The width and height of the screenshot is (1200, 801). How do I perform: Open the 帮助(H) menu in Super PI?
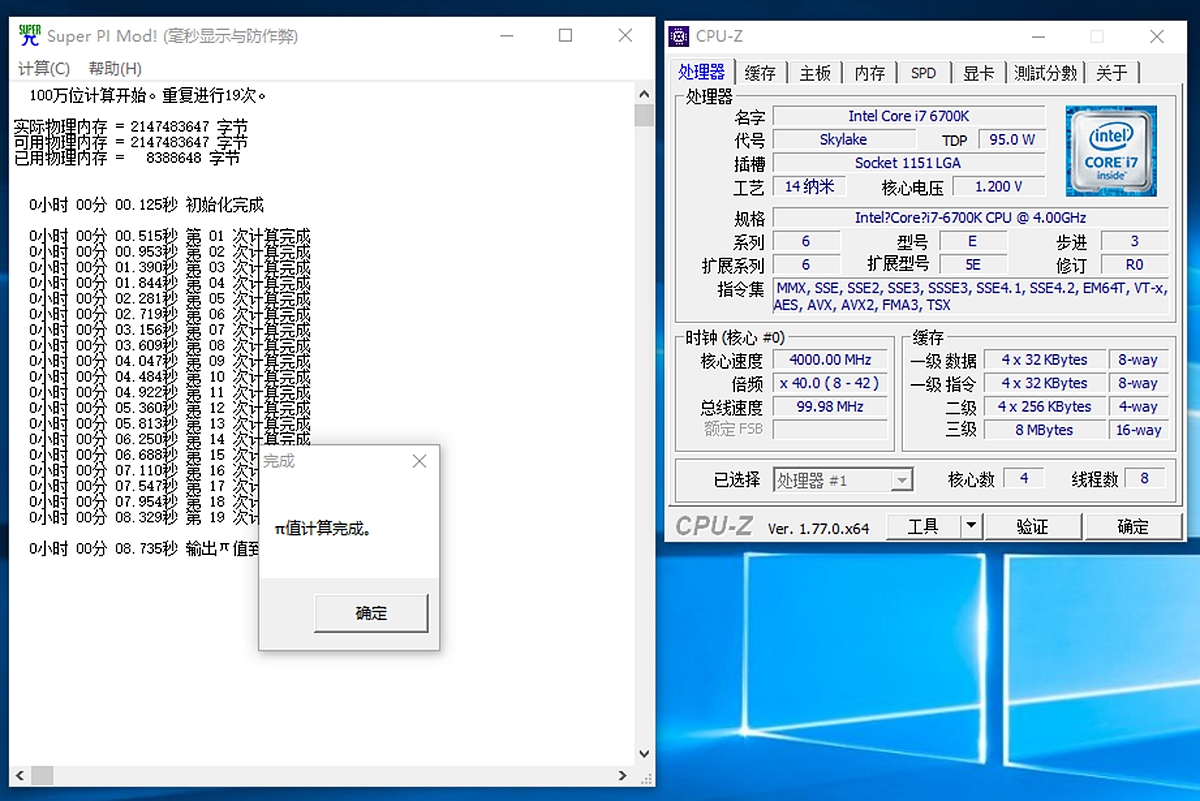[113, 68]
